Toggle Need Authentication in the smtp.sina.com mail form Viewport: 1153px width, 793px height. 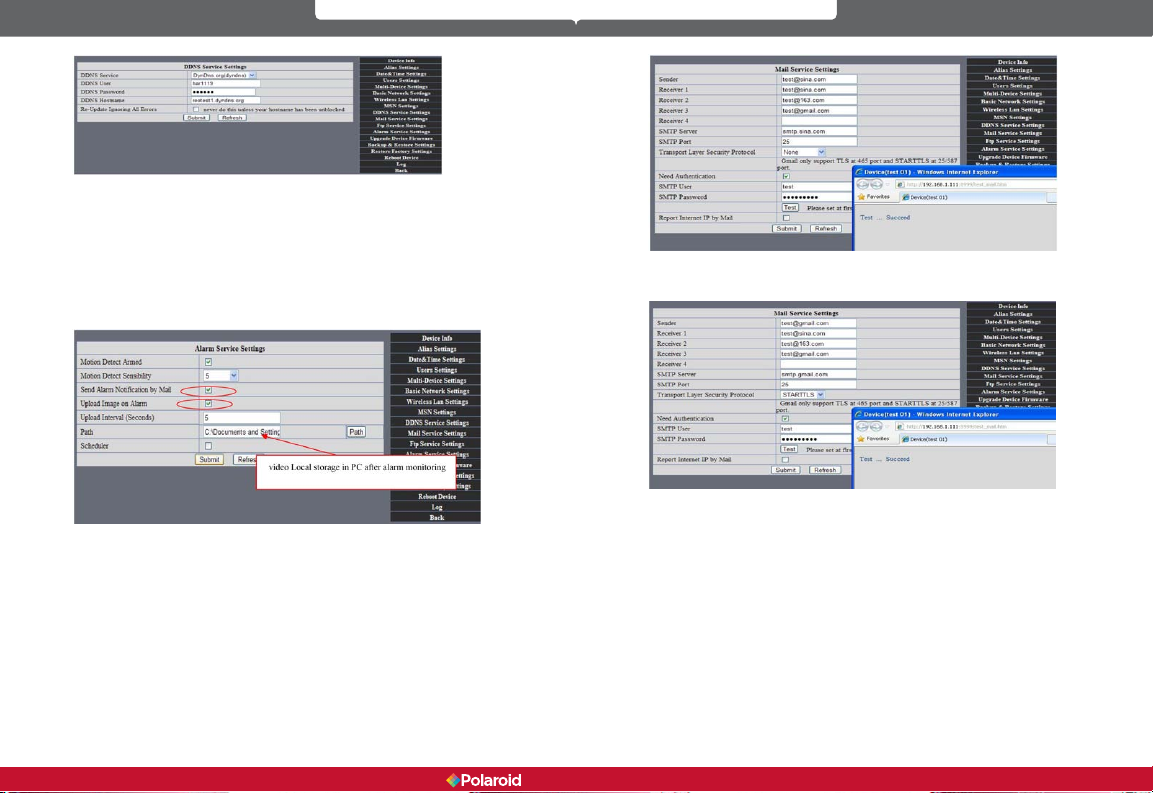[x=786, y=177]
